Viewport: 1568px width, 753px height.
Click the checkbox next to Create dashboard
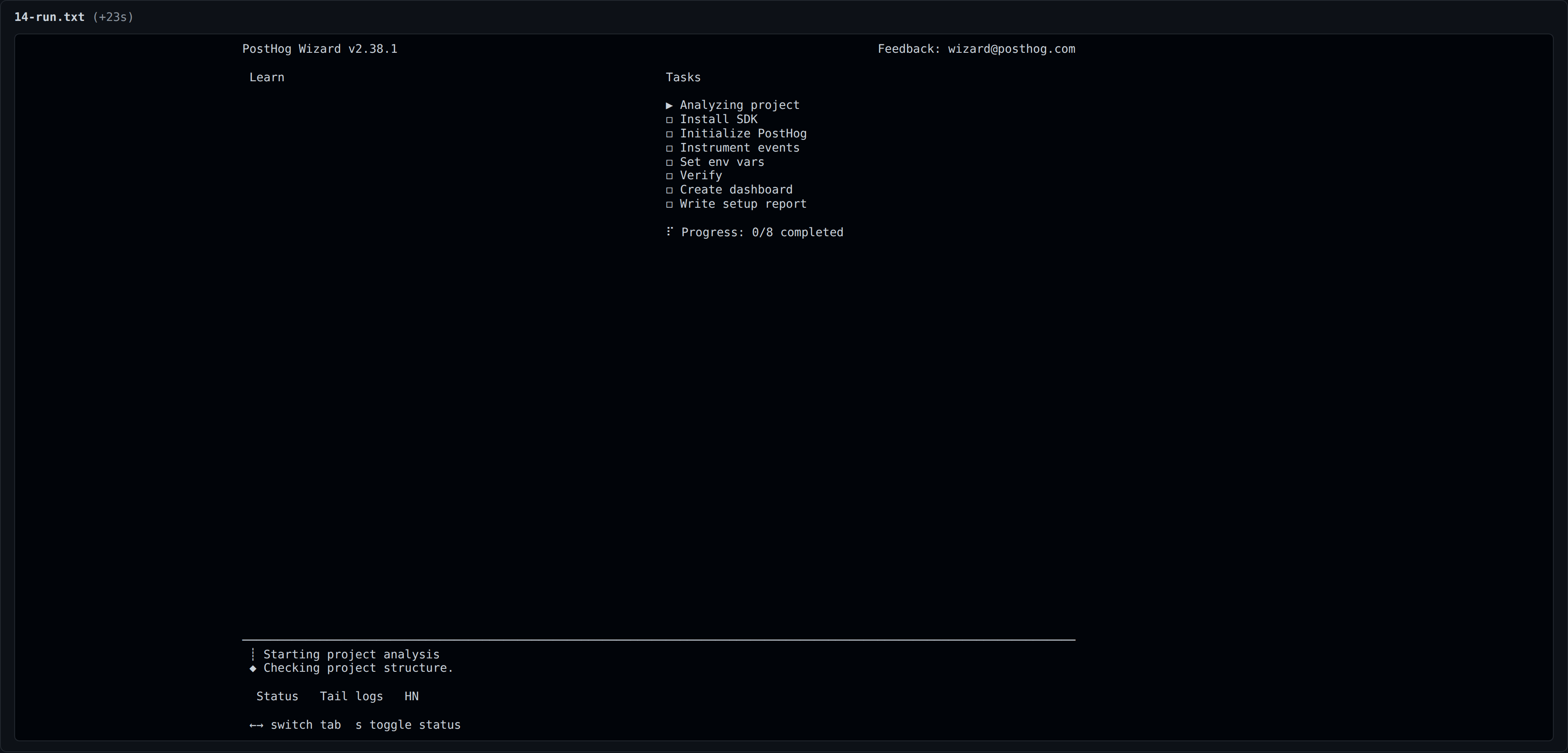[669, 190]
